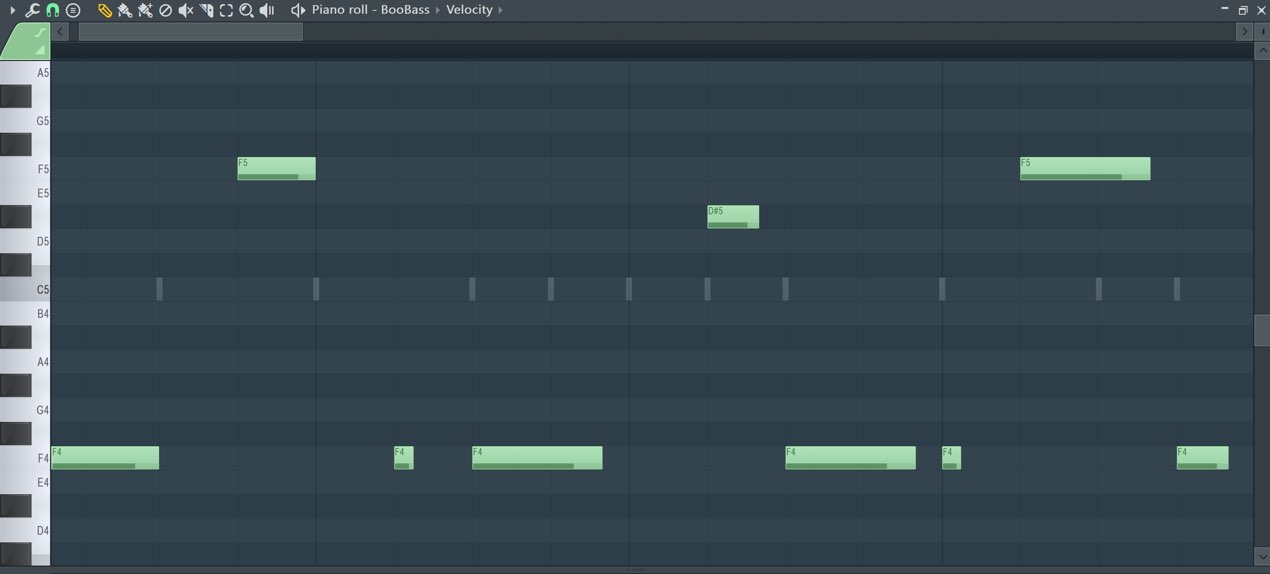The height and width of the screenshot is (574, 1270).
Task: Expand the arrow after Velocity
Action: click(500, 10)
